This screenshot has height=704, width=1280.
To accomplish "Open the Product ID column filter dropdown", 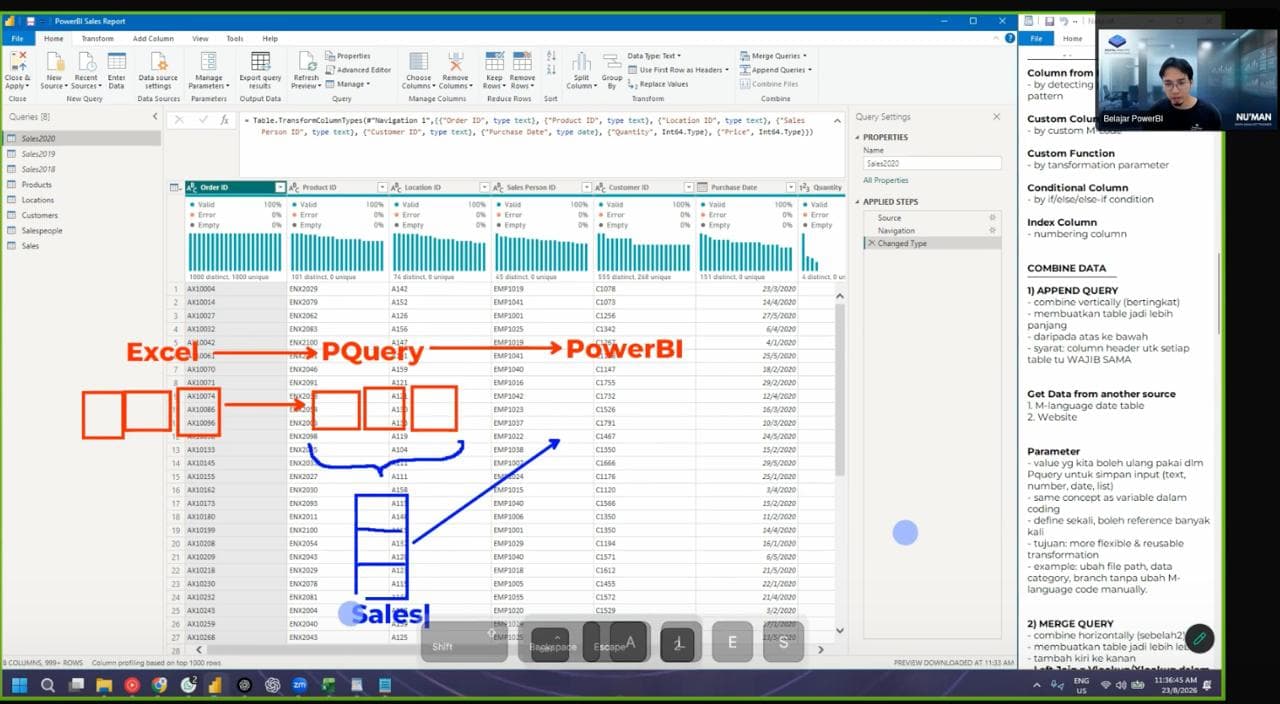I will coord(382,187).
